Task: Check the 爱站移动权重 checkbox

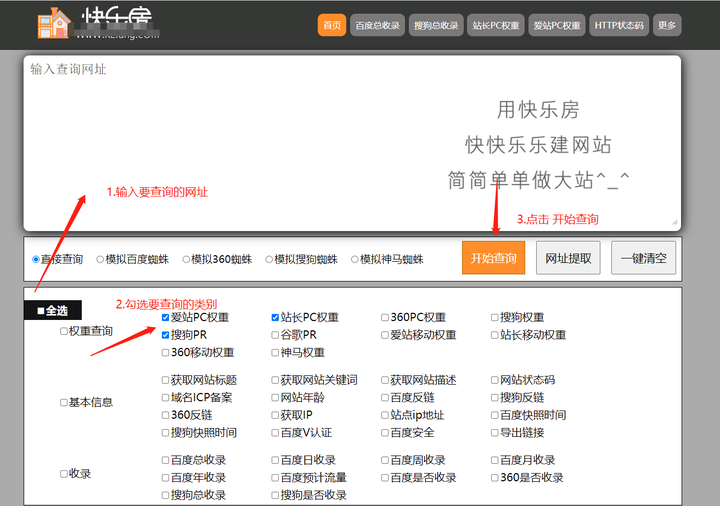Action: coord(385,335)
